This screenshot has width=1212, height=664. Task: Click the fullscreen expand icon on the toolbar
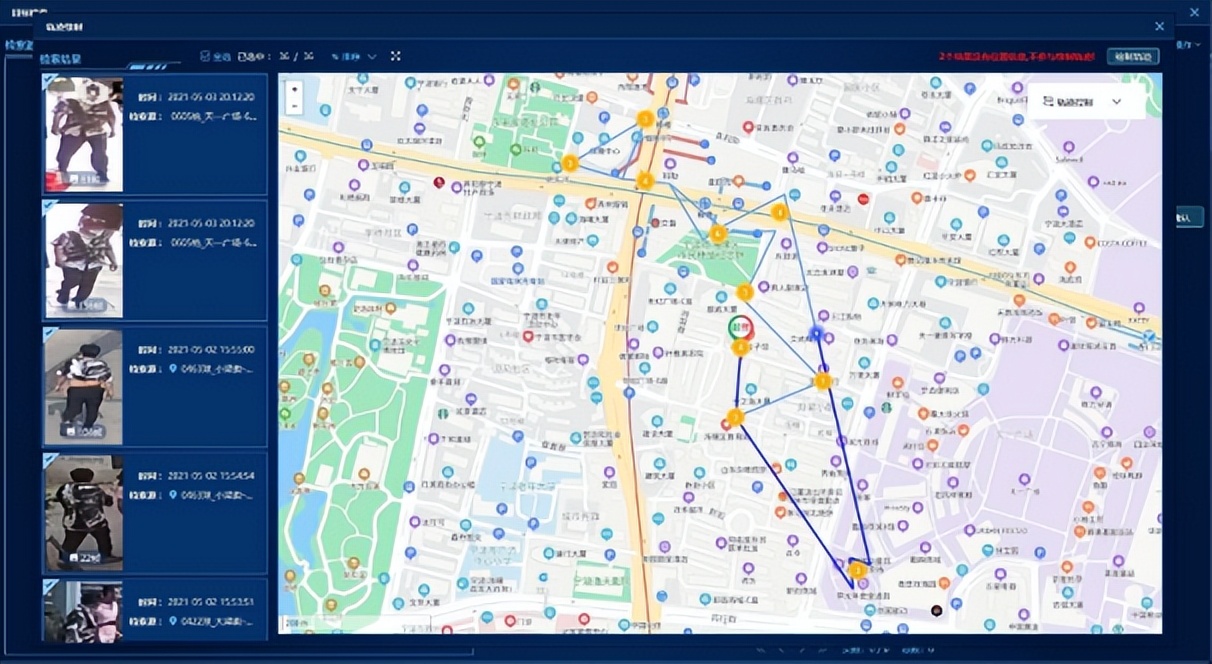pyautogui.click(x=396, y=56)
